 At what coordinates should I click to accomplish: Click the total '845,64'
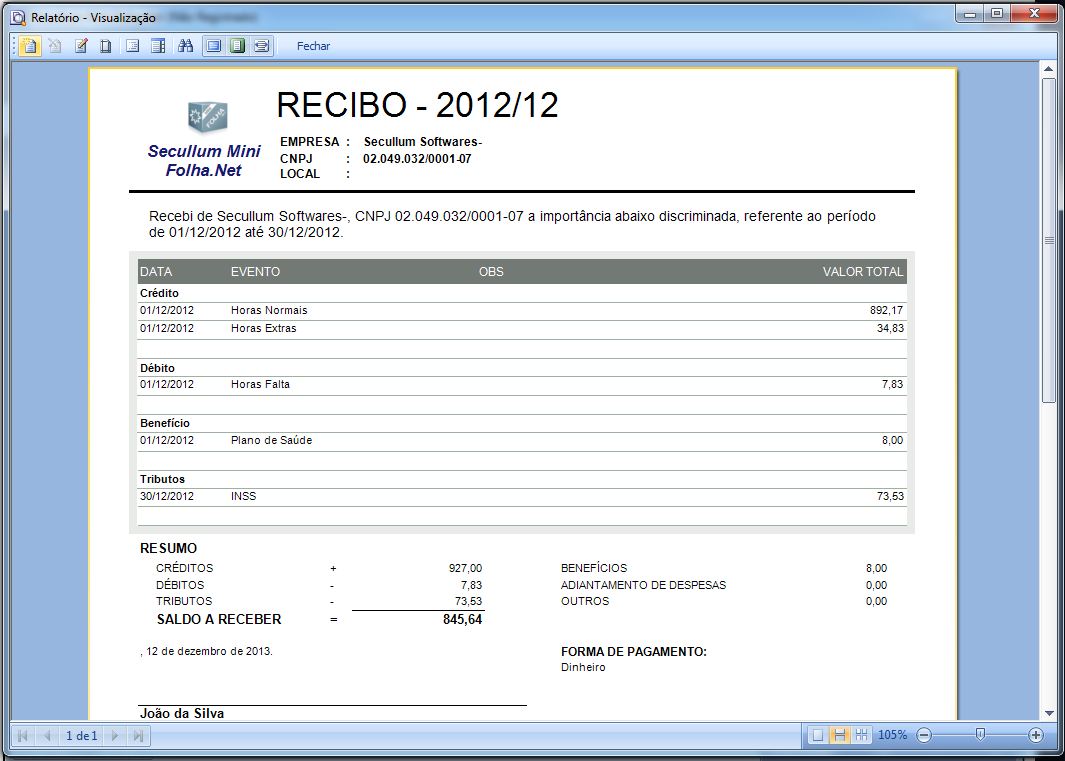[463, 620]
